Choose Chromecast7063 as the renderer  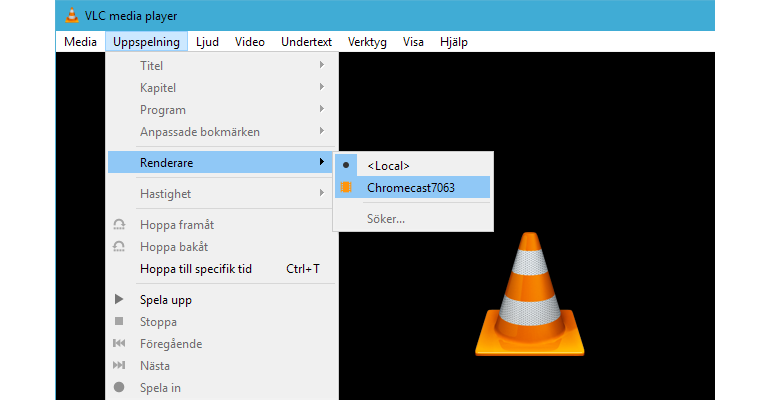(412, 187)
